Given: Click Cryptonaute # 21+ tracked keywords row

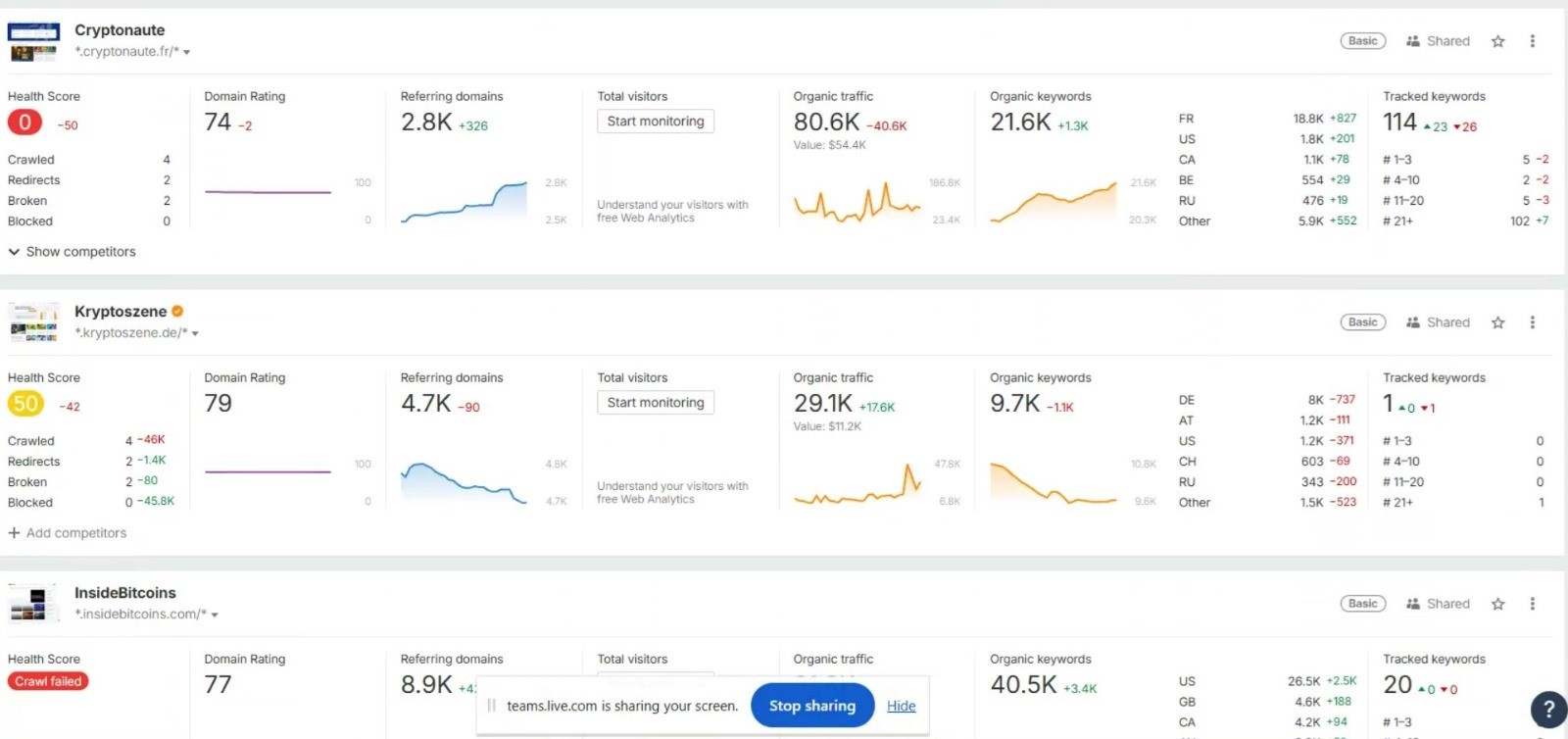Looking at the screenshot, I should point(1466,222).
